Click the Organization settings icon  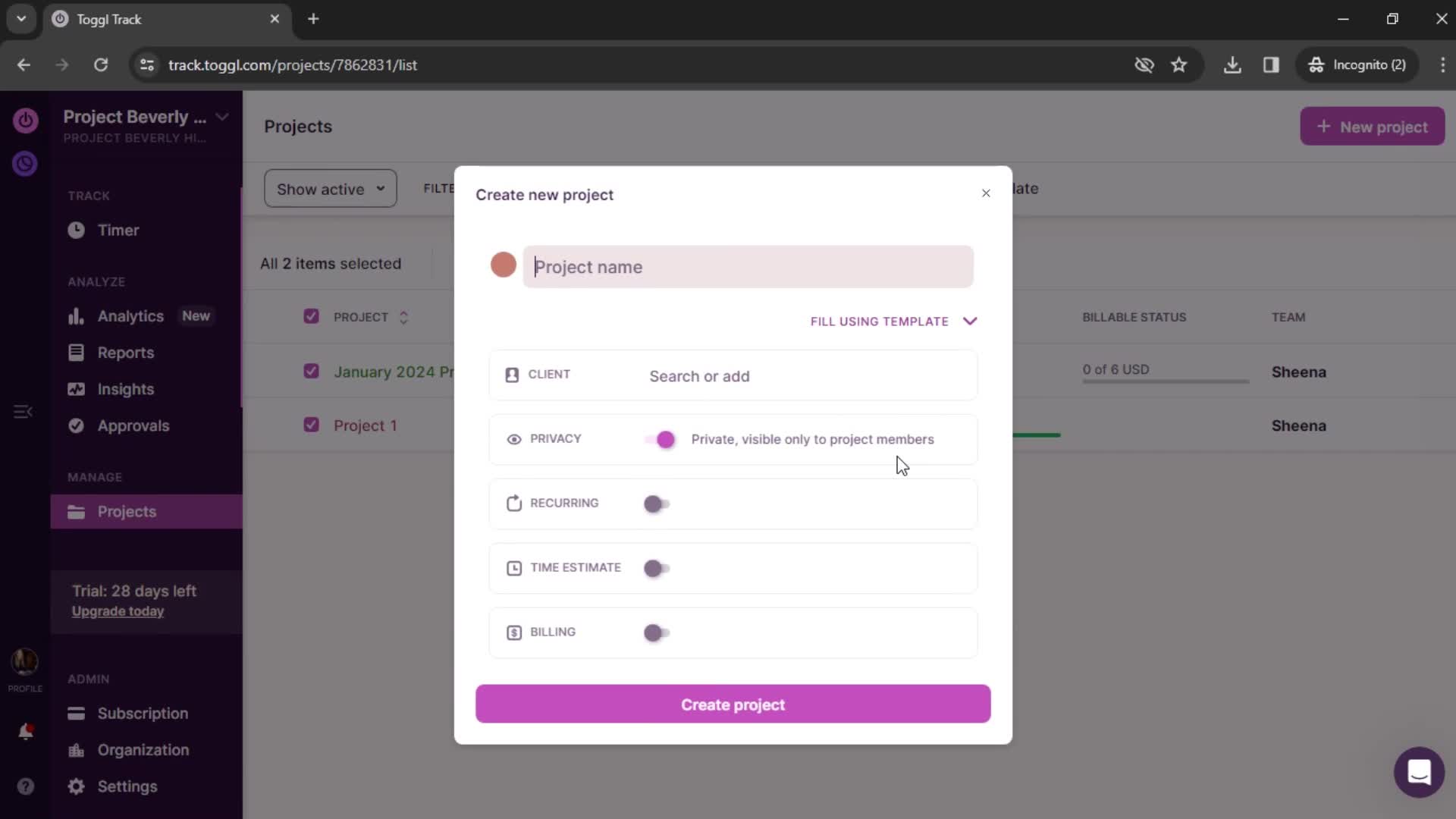click(76, 749)
